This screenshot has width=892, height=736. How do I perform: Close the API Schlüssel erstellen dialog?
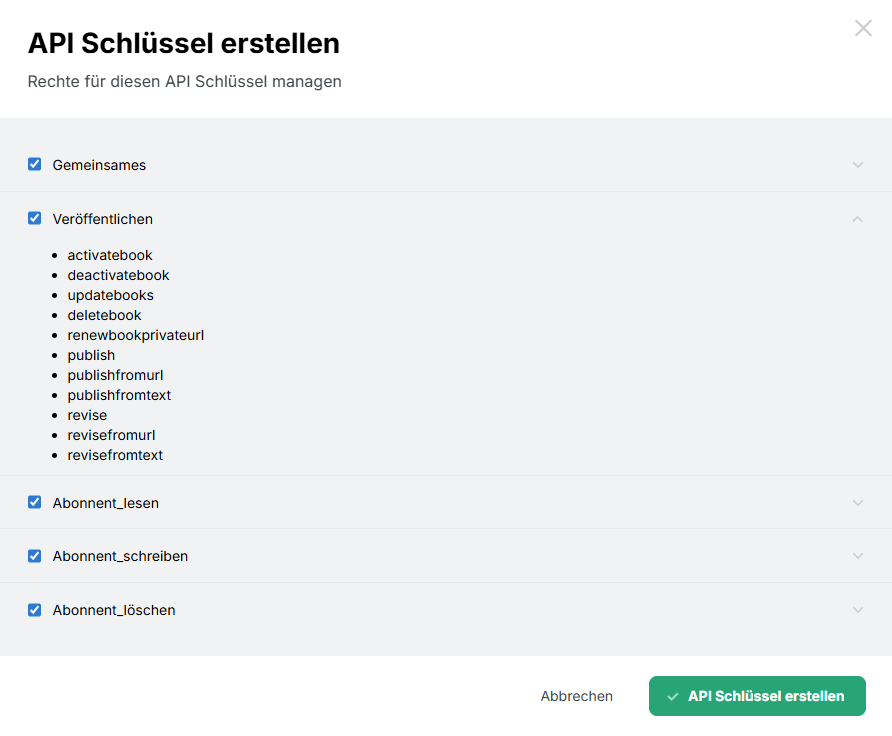point(863,28)
